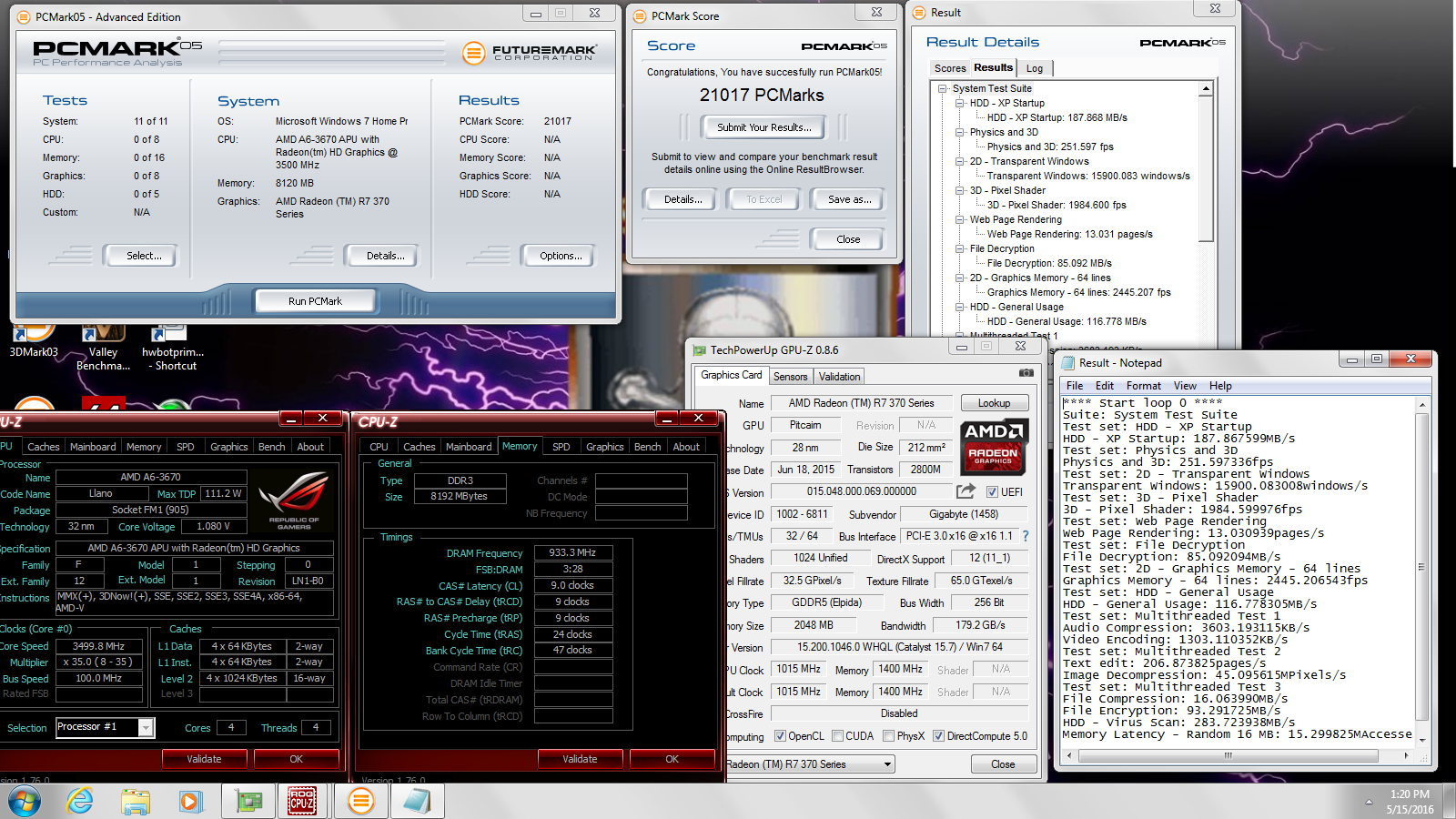
Task: Click the Notepad horizontal scrollbar thumb
Action: [1228, 755]
